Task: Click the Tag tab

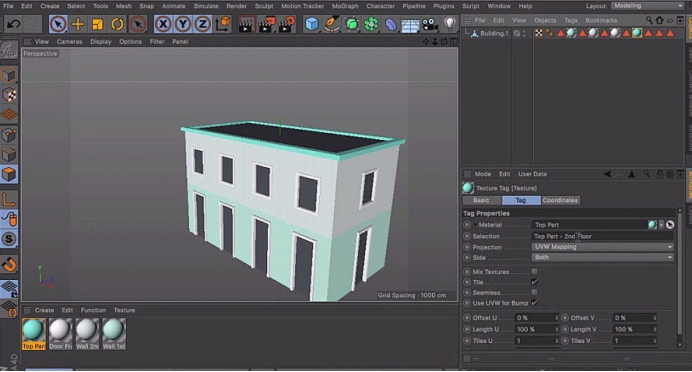Action: pos(521,200)
